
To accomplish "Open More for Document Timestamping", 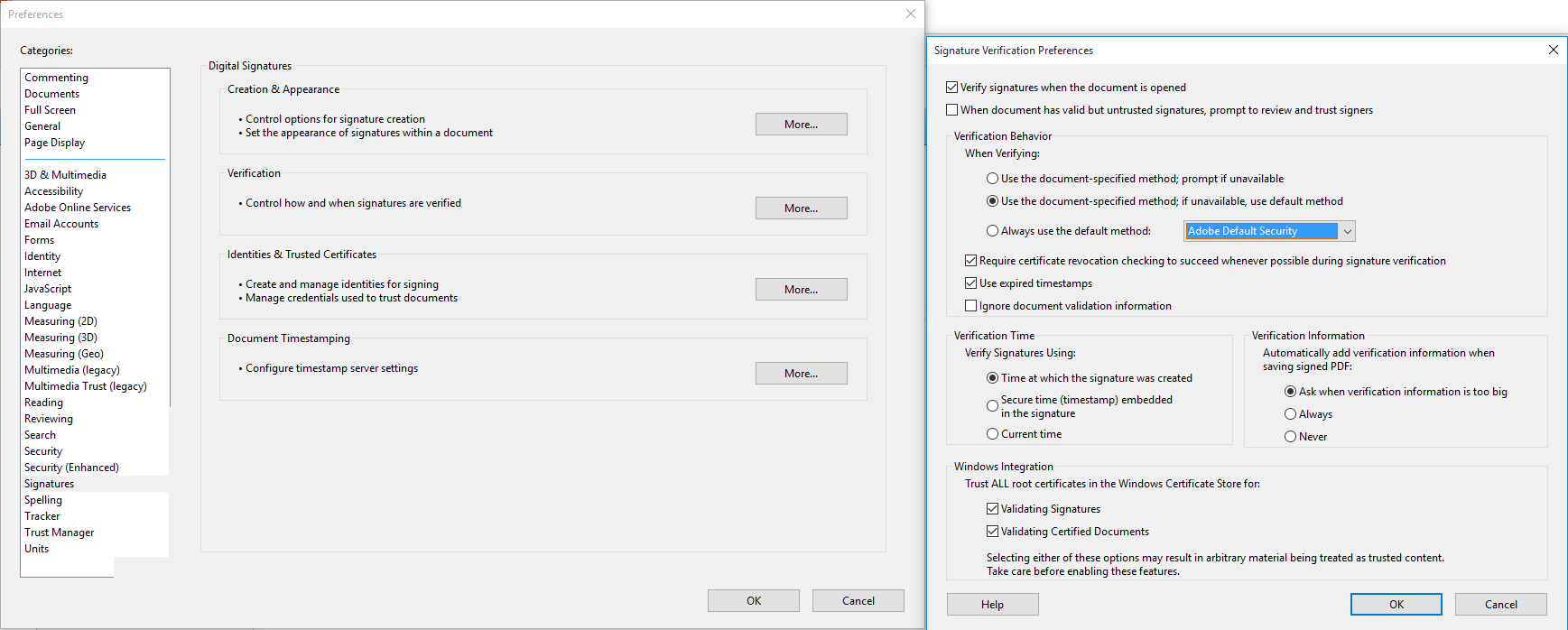I will [802, 374].
